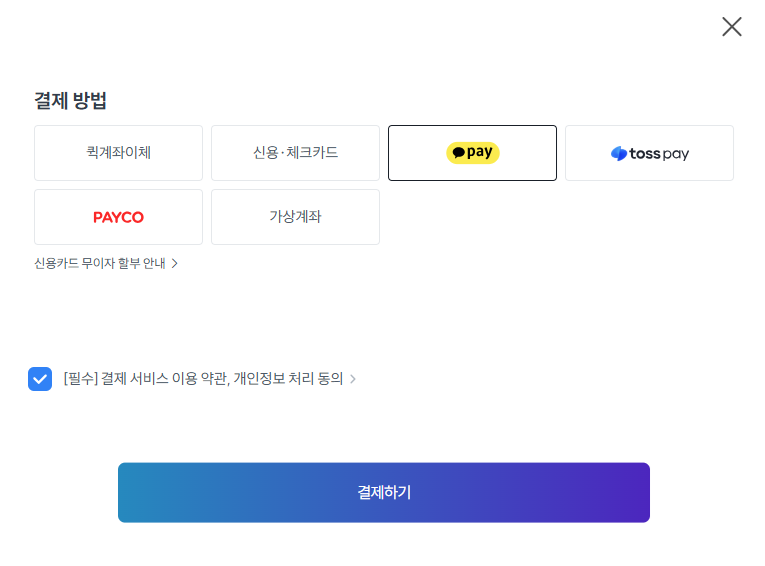
Task: Open 신용카드 무이자 할부 안내 link
Action: [x=100, y=263]
